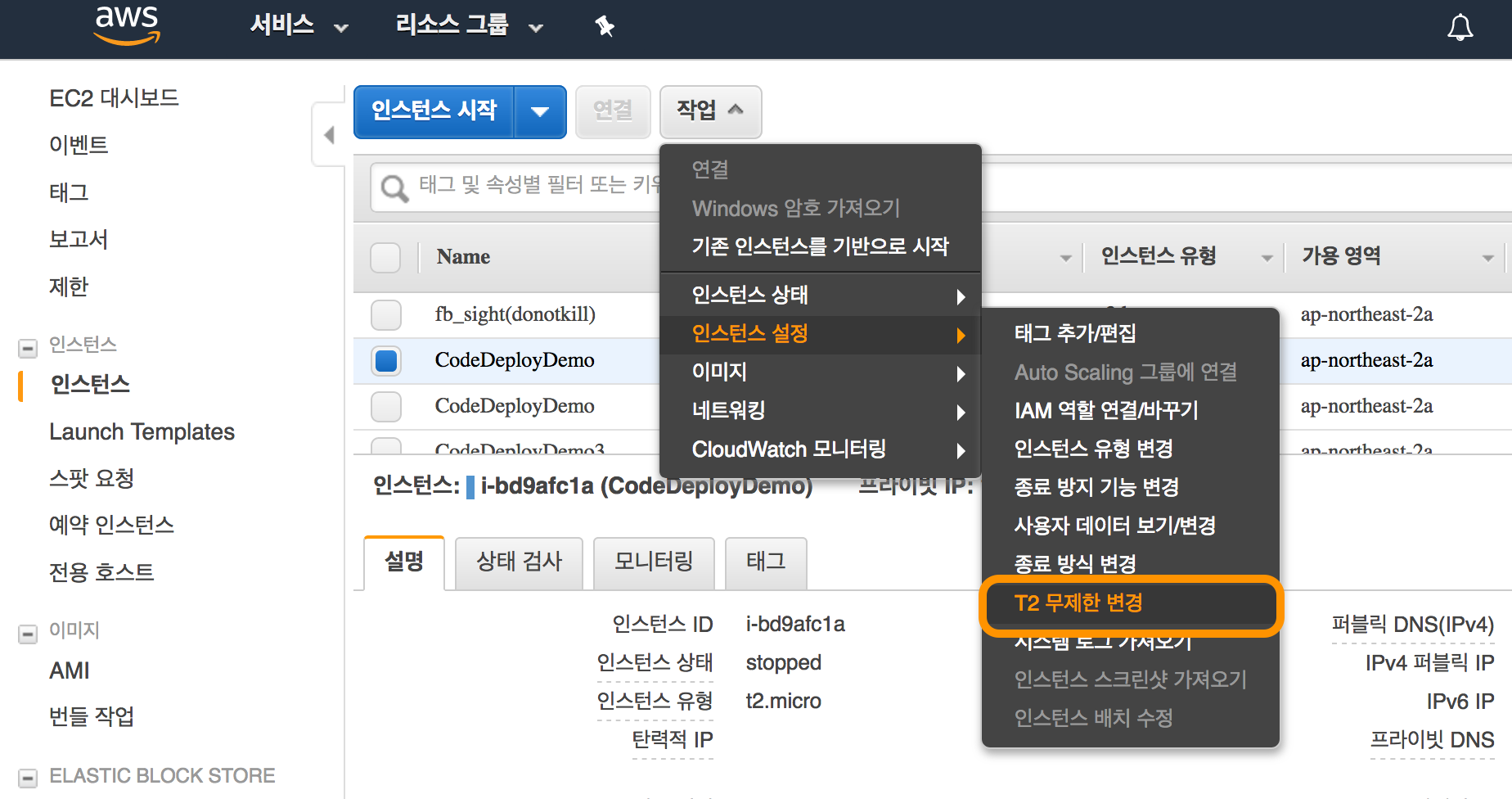Open the 이미지 submenu
Image resolution: width=1512 pixels, height=799 pixels.
point(820,372)
